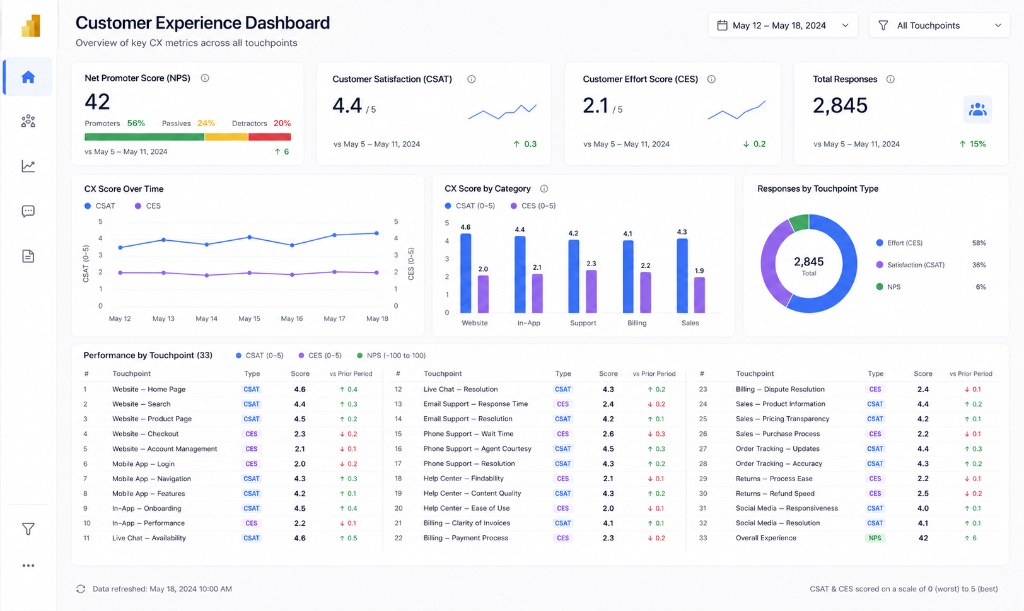Click the Sales CES bar labeled 1.9
Image resolution: width=1024 pixels, height=611 pixels.
click(699, 294)
